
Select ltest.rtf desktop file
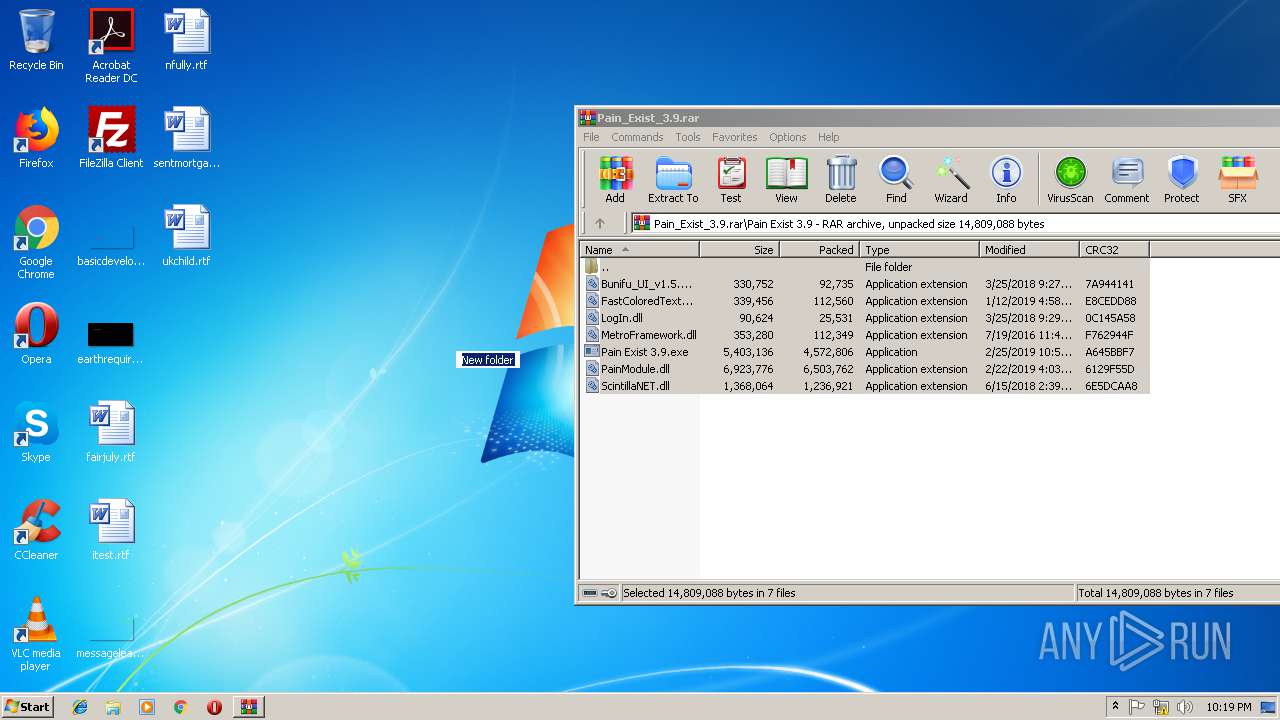(x=111, y=530)
